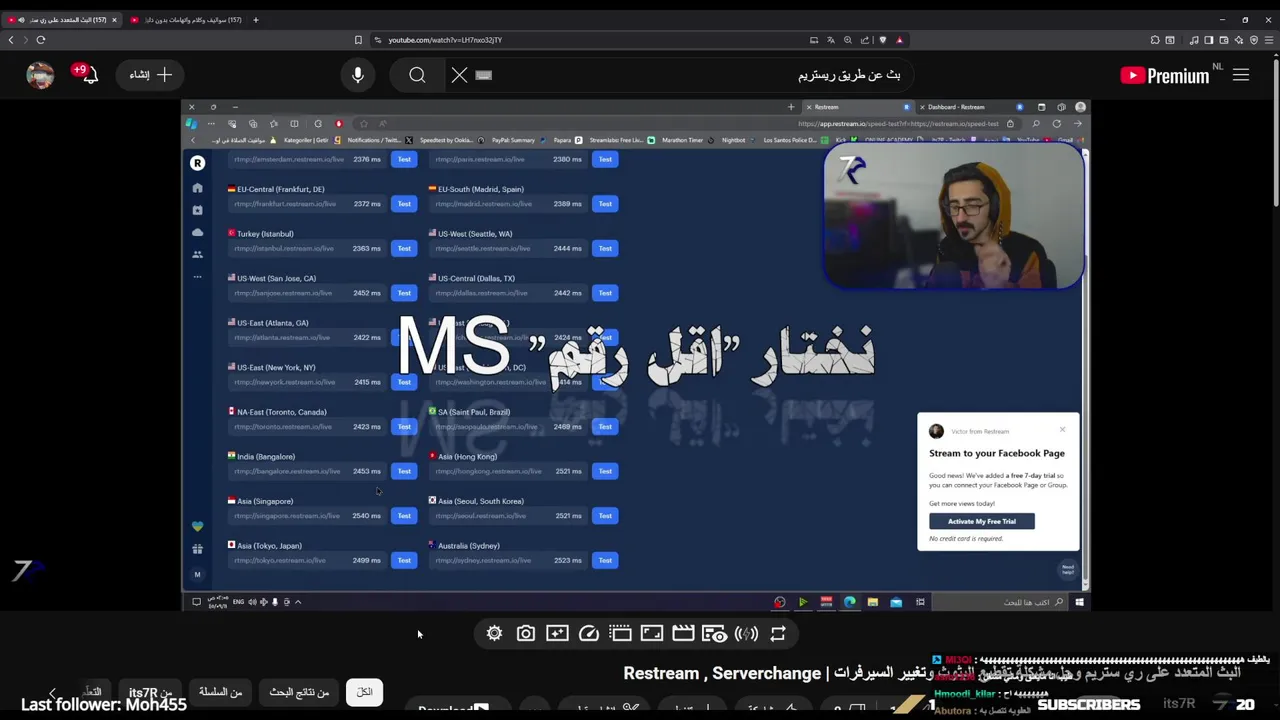
Task: Switch to the second YouTube browser tab
Action: coord(186,20)
